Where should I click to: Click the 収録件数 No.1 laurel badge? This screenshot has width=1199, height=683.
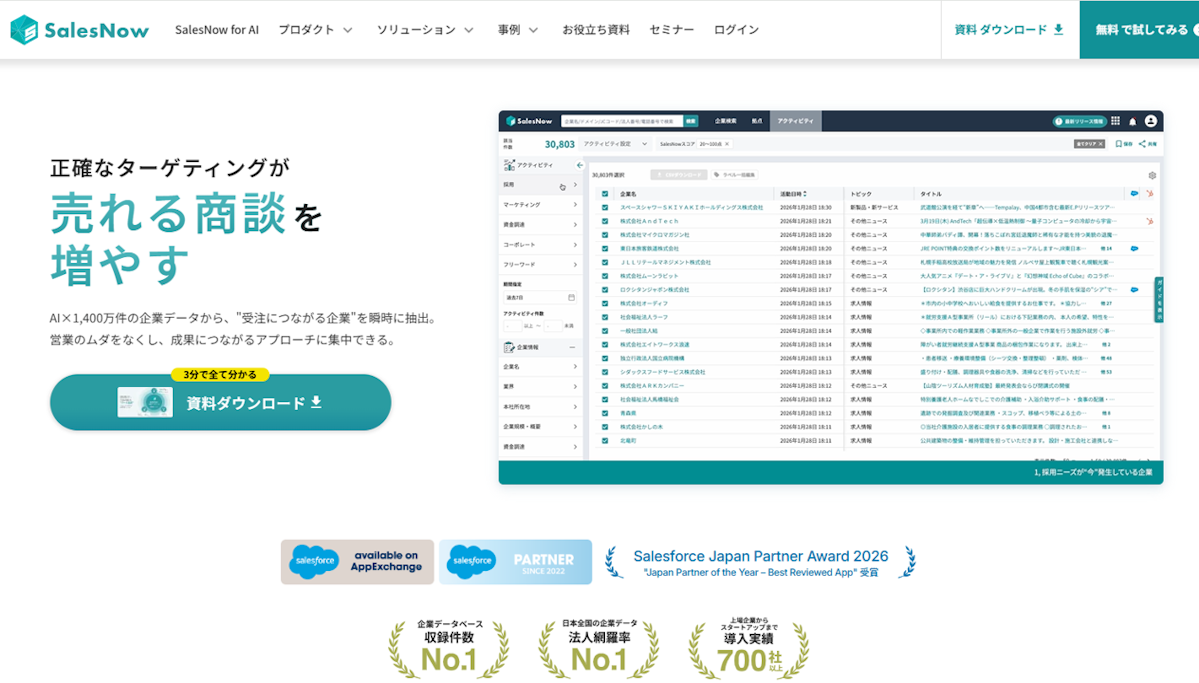click(x=449, y=649)
